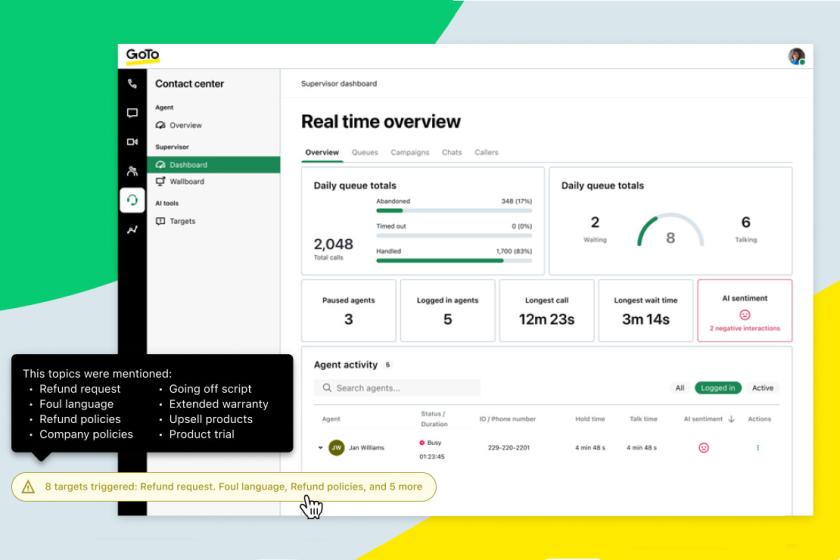Screen dimensions: 840x560
Task: Switch to the Chats tab
Action: 452,152
